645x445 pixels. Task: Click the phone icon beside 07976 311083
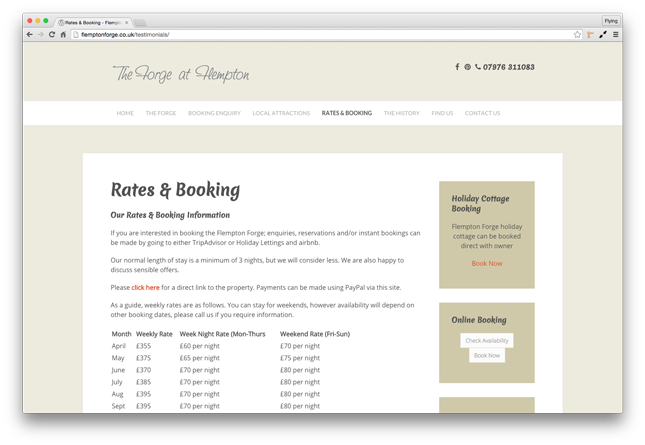tap(478, 67)
